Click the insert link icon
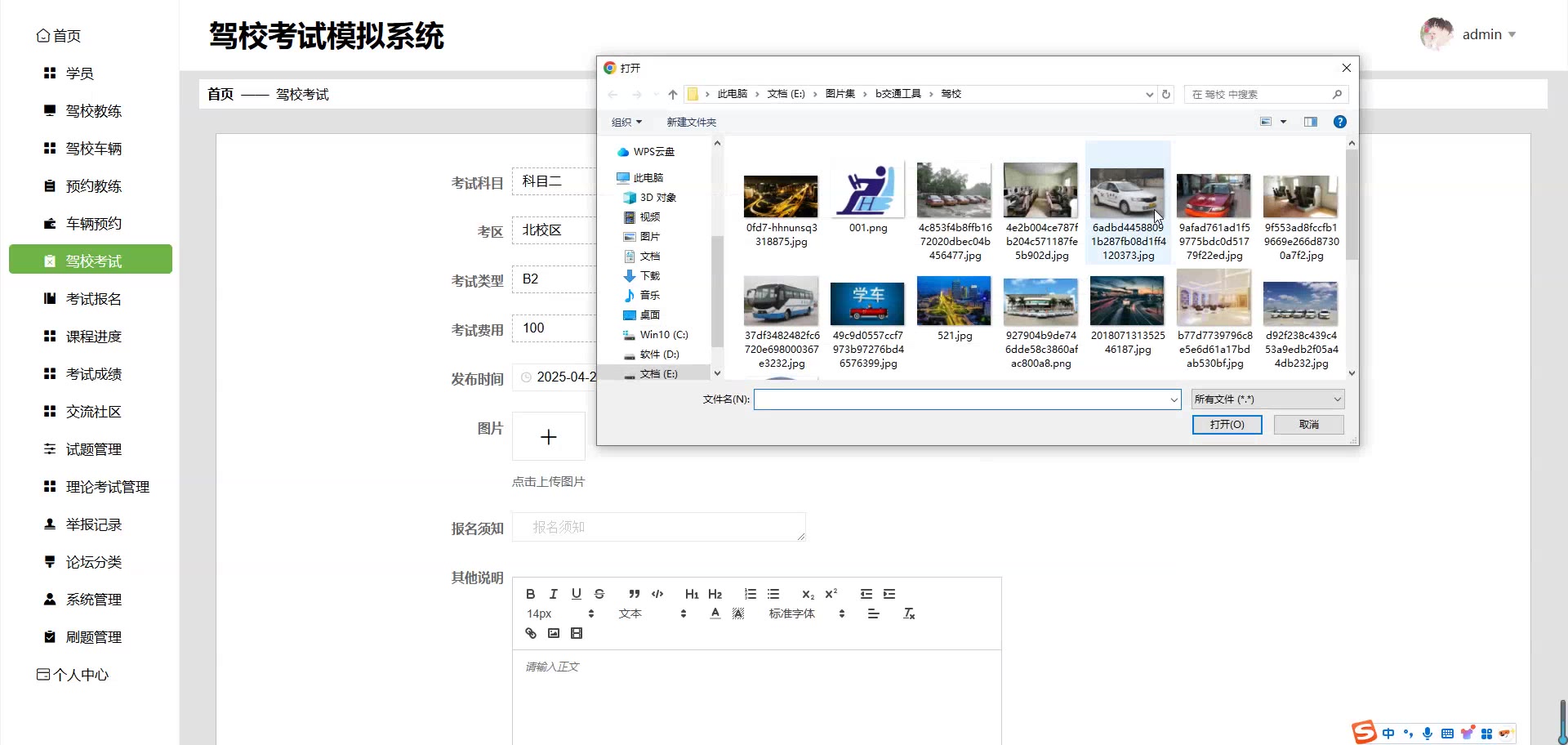Viewport: 1568px width, 745px height. 531,633
